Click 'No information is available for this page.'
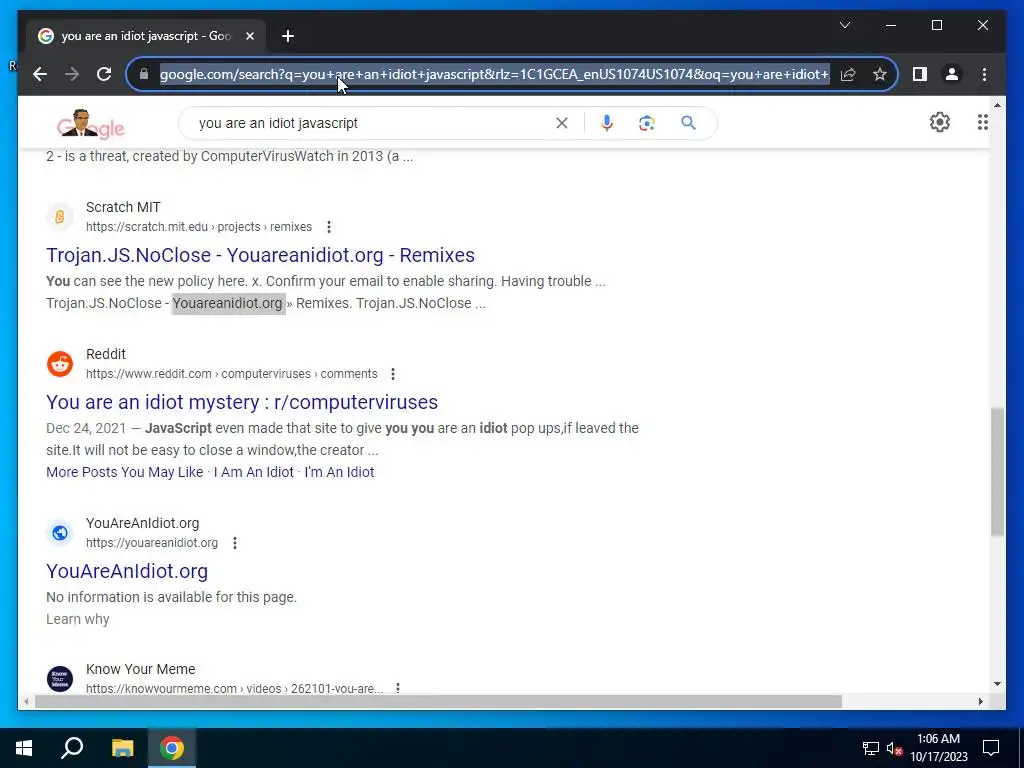This screenshot has height=768, width=1024. [x=172, y=597]
